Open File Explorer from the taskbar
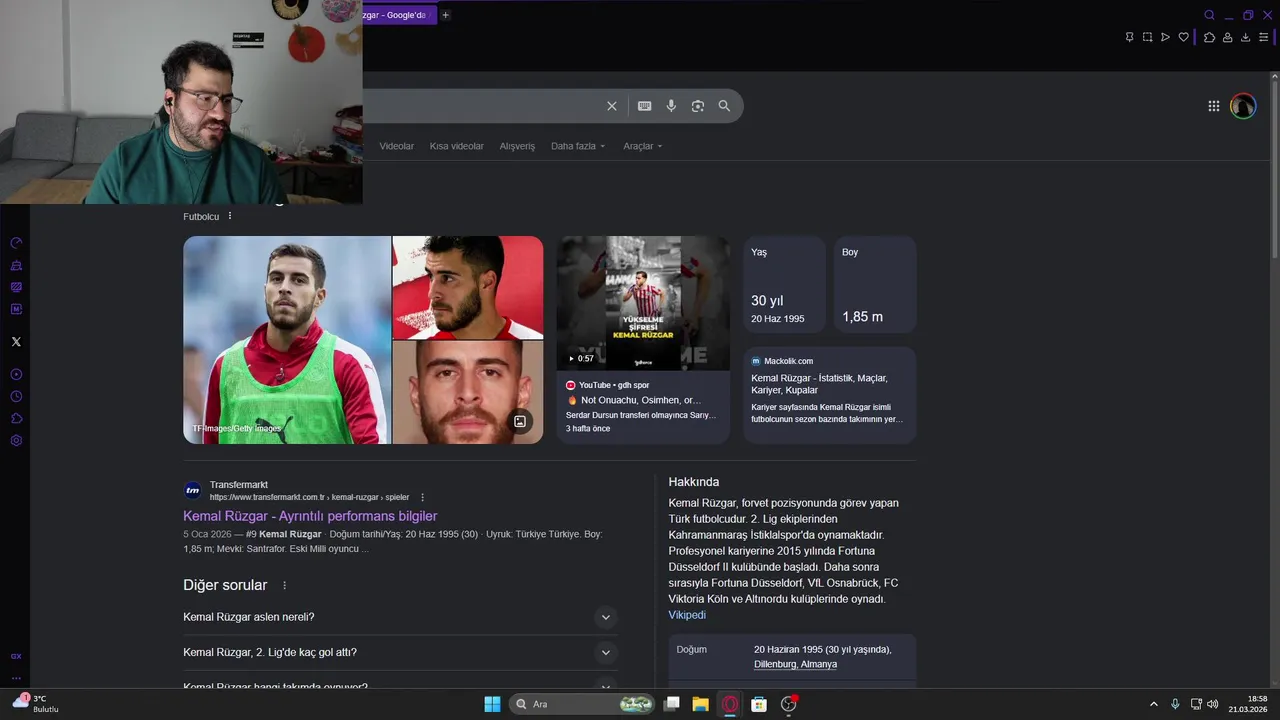 [x=701, y=704]
